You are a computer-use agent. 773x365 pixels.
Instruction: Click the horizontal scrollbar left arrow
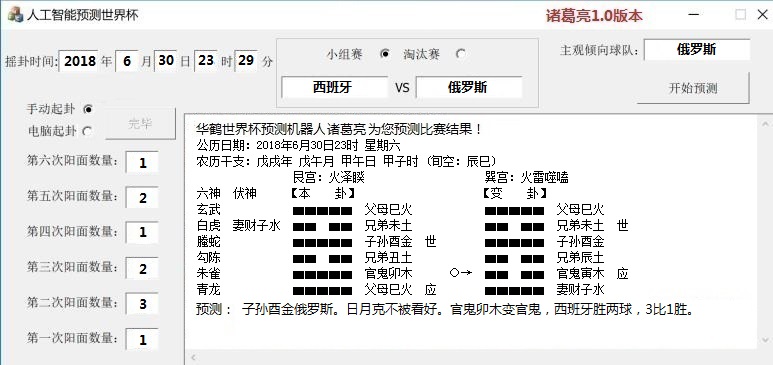(192, 357)
